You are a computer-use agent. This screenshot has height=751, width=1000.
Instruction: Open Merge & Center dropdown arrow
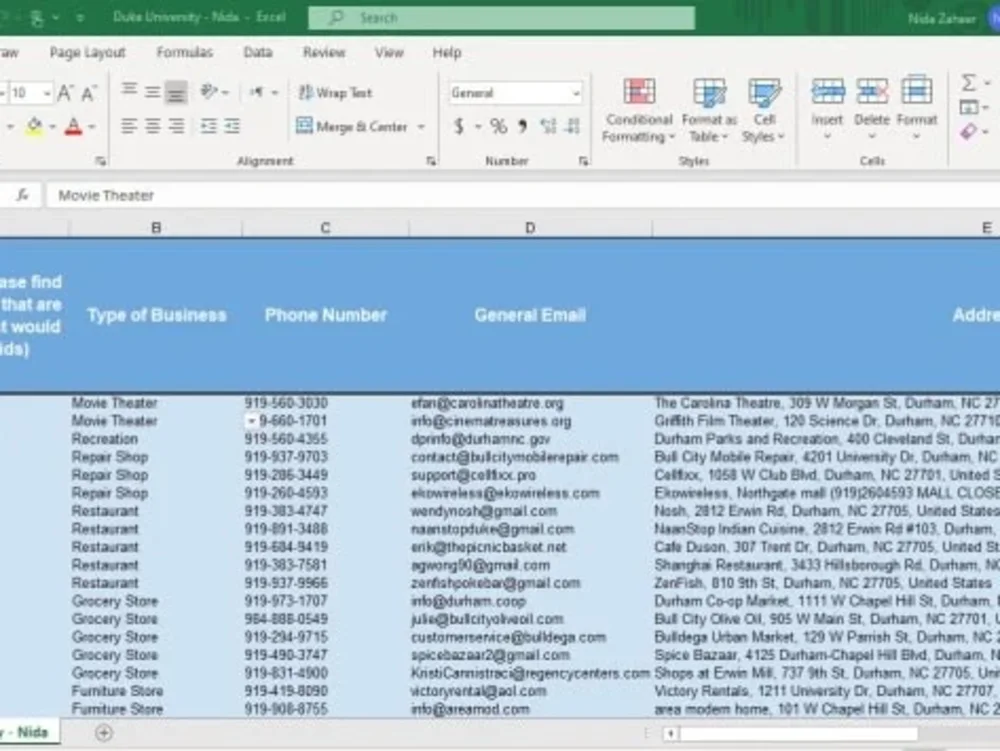click(x=421, y=127)
